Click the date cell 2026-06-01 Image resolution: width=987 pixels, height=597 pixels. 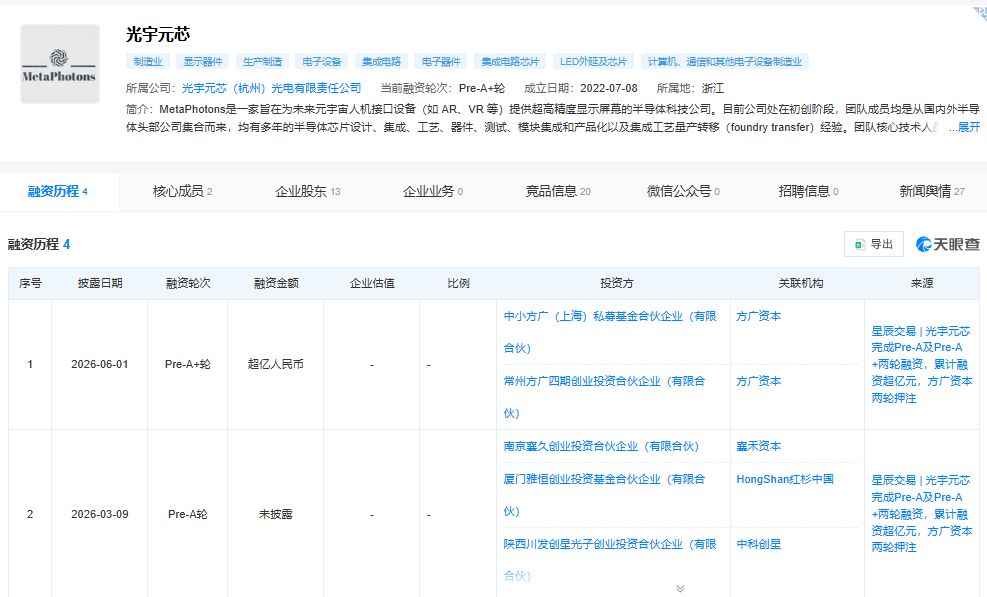(x=99, y=365)
